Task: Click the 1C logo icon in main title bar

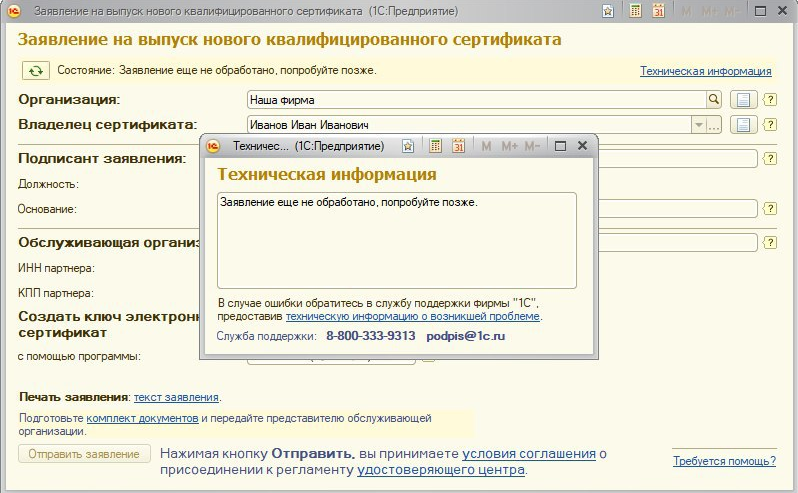Action: point(14,11)
